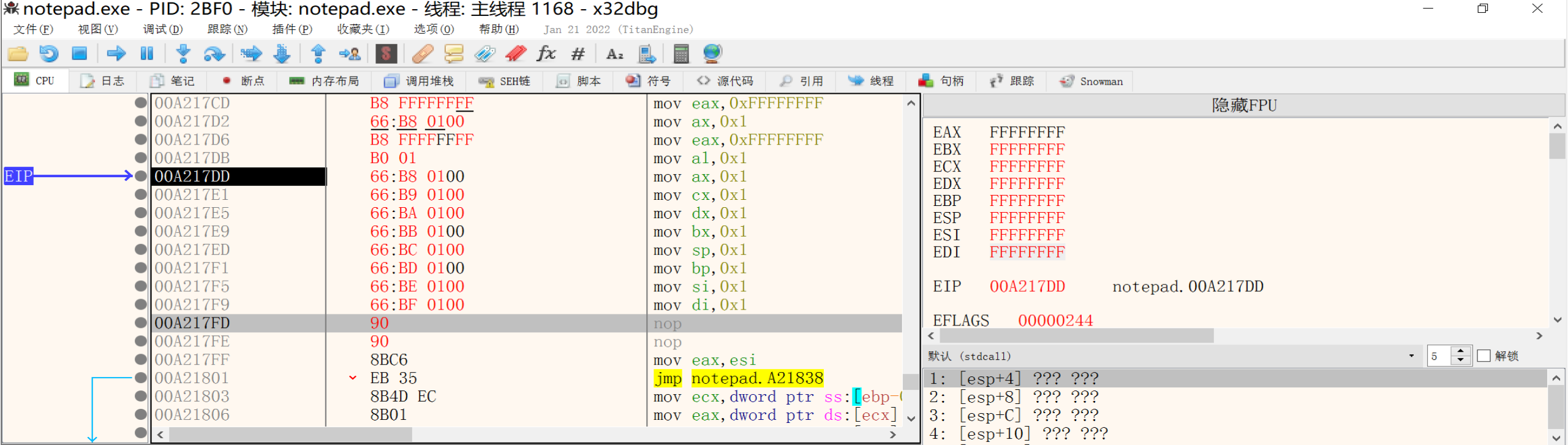Toggle breakpoint bullet for 00A217ED
This screenshot has height=445, width=1568.
tap(141, 250)
